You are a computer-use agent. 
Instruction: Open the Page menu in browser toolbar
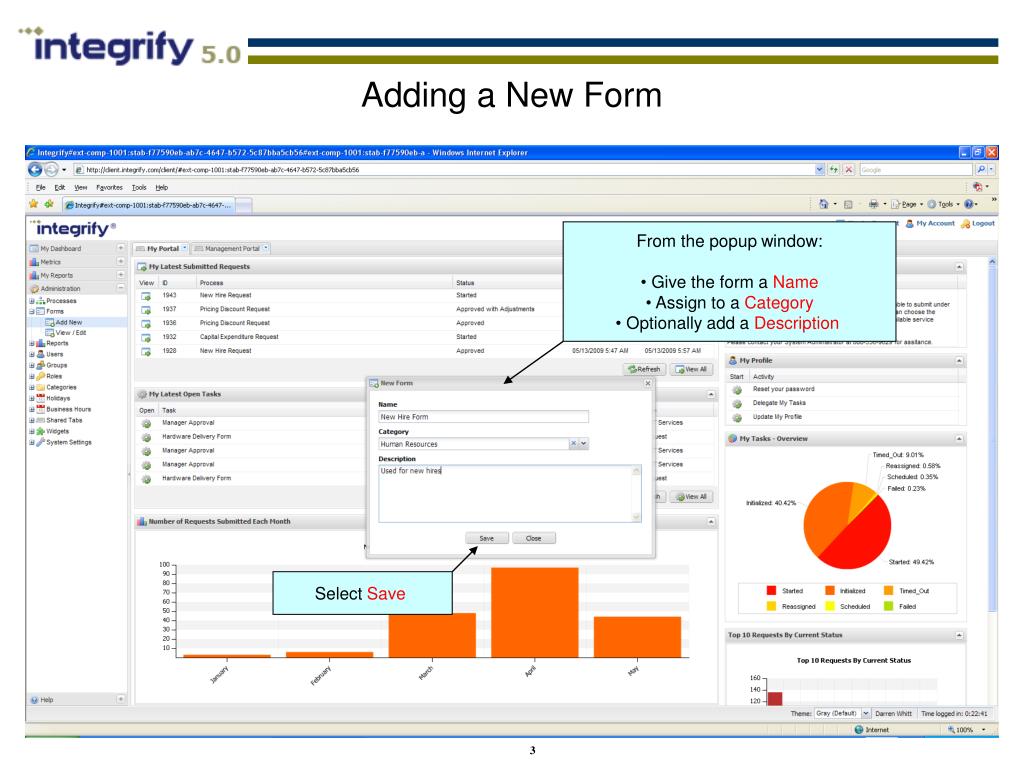[x=908, y=204]
